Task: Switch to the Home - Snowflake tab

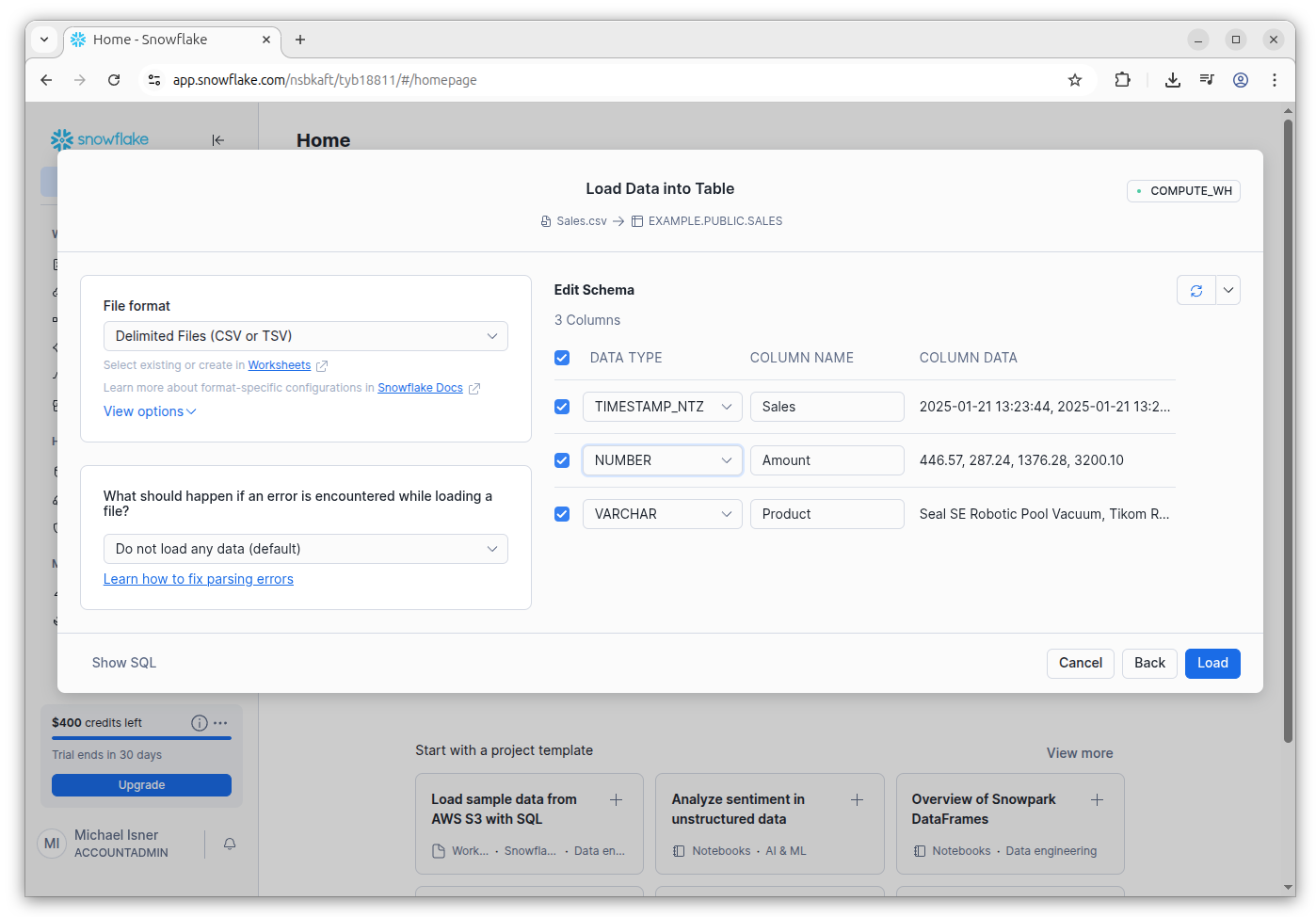Action: pyautogui.click(x=169, y=40)
